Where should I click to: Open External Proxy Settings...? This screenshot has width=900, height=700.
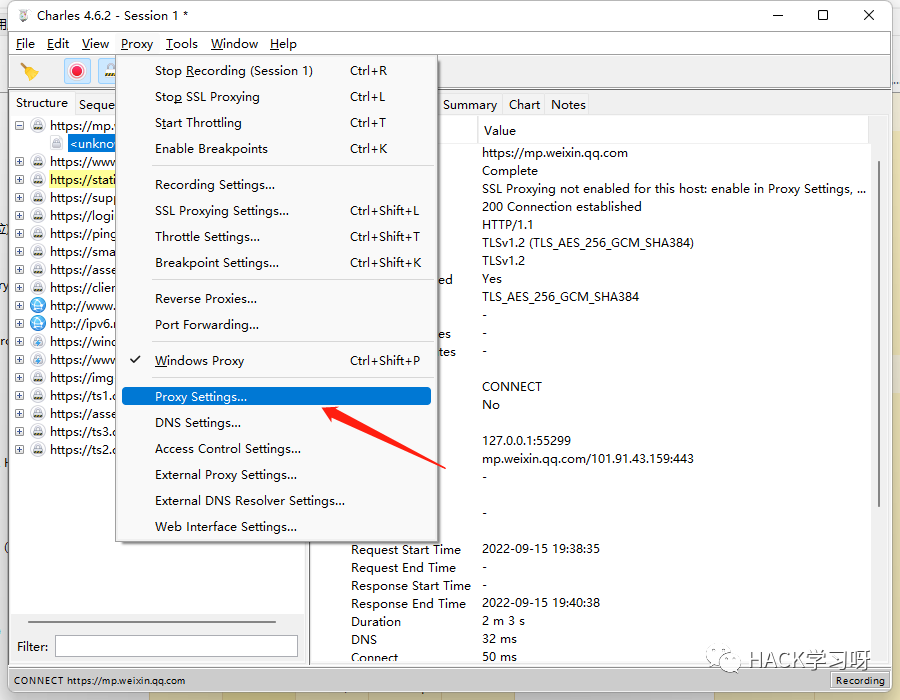pos(276,475)
